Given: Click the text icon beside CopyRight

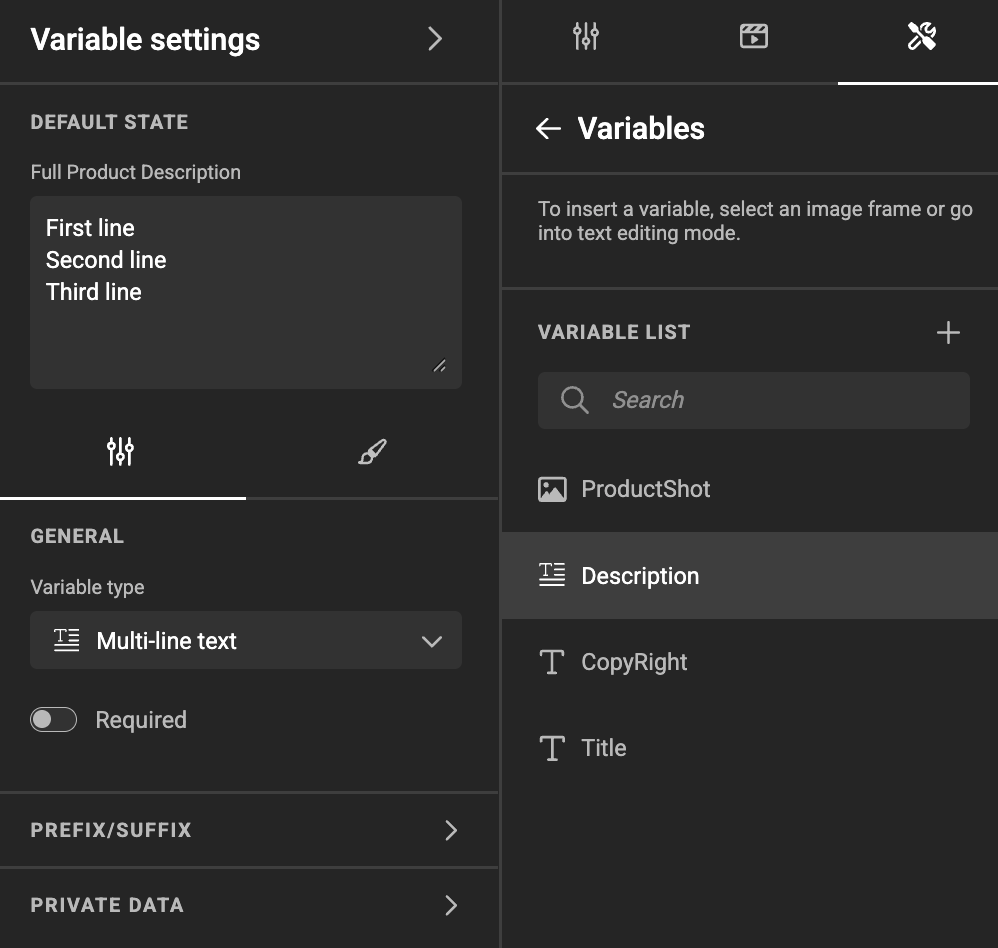Looking at the screenshot, I should (x=552, y=662).
